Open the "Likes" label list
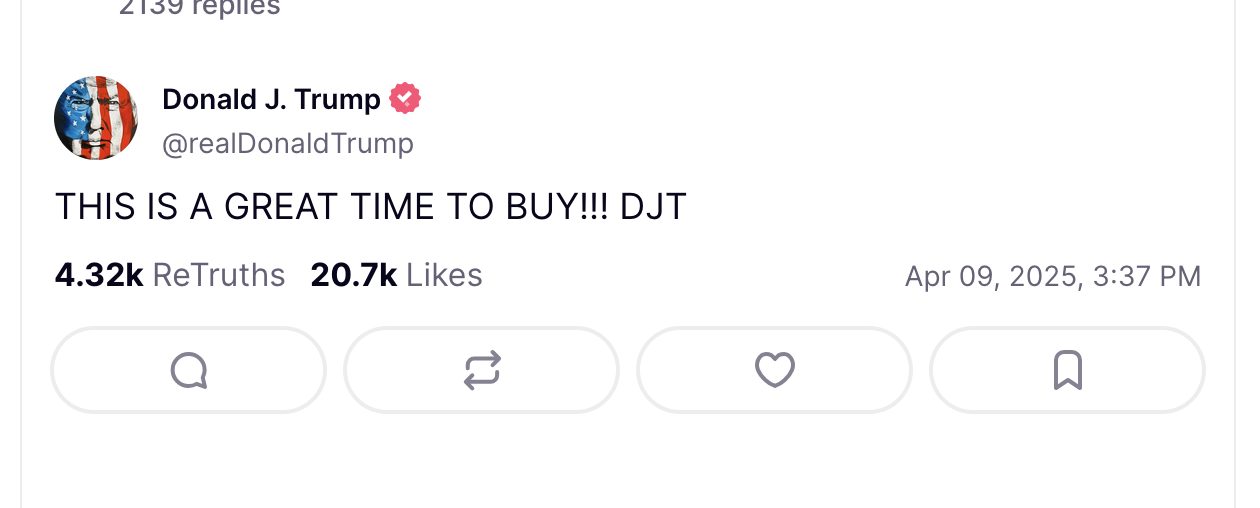 (x=444, y=275)
